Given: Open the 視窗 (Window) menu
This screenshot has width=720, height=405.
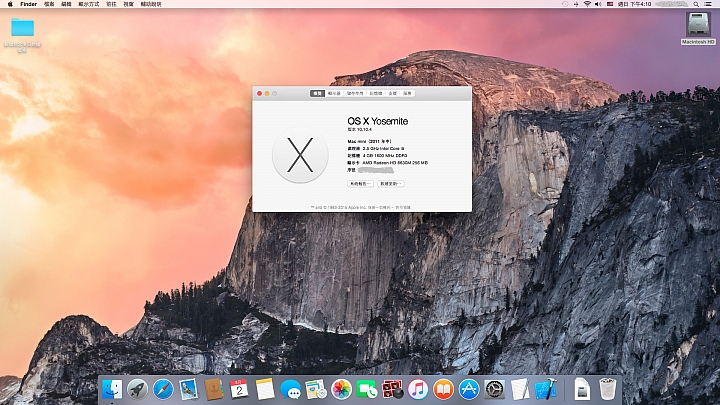Looking at the screenshot, I should 129,4.
